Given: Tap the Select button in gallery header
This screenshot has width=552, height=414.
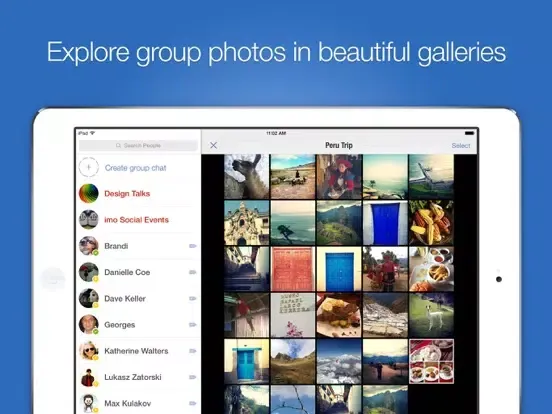Looking at the screenshot, I should tap(460, 145).
